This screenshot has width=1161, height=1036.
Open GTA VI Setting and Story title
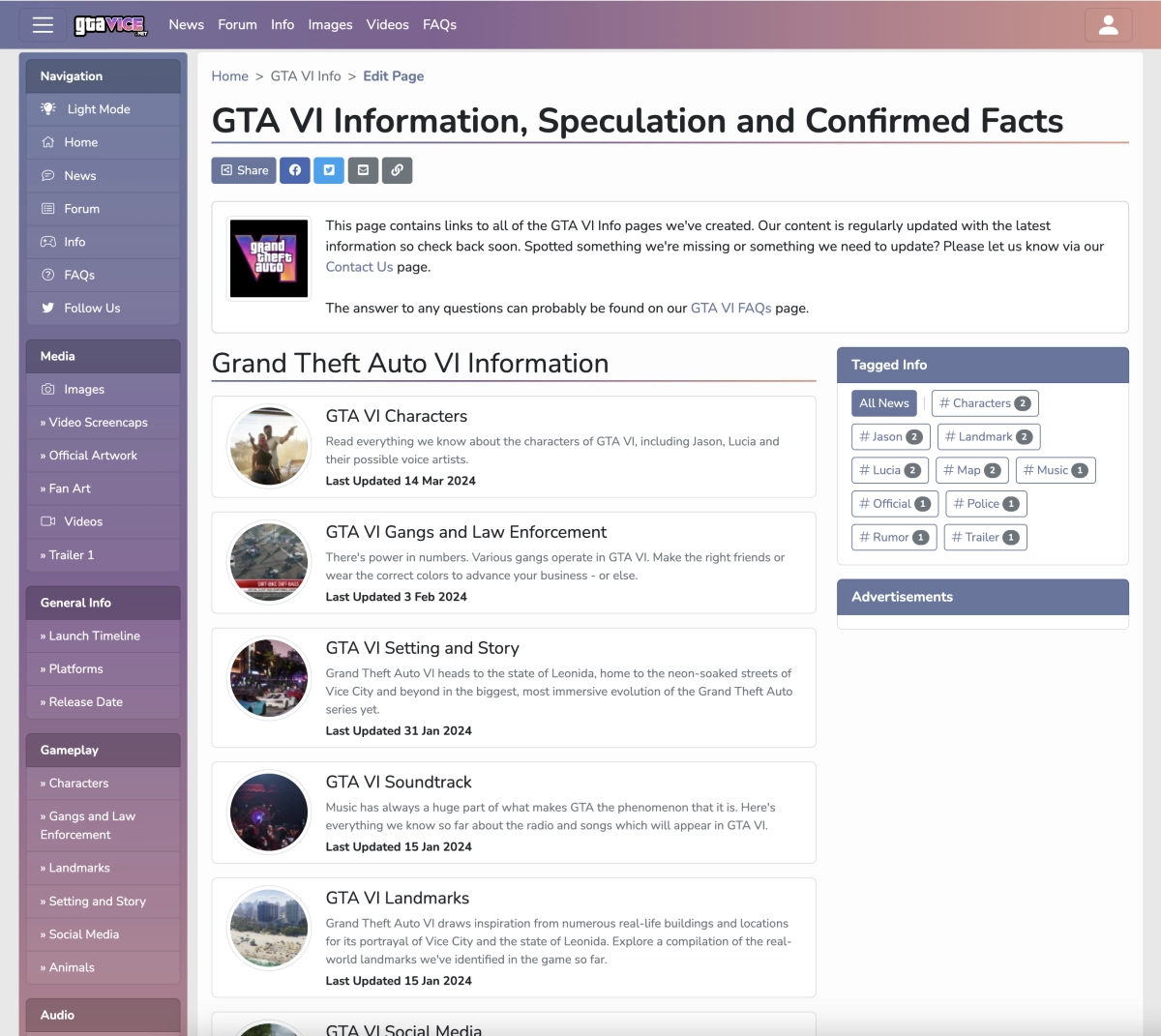point(423,648)
